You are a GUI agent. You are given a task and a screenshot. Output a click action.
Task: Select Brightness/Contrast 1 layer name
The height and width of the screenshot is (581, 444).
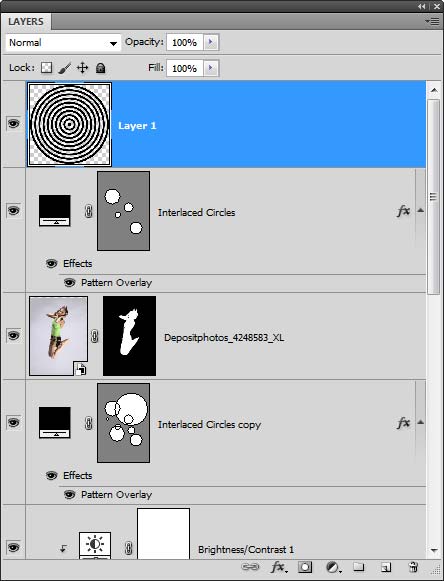[246, 550]
